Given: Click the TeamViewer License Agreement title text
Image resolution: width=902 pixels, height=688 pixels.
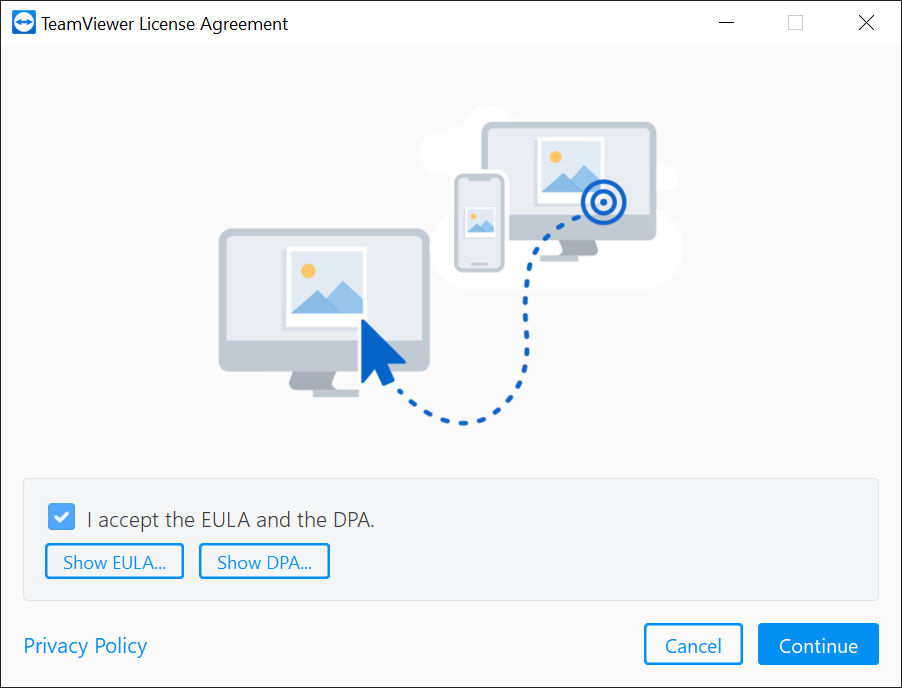Looking at the screenshot, I should pos(165,24).
